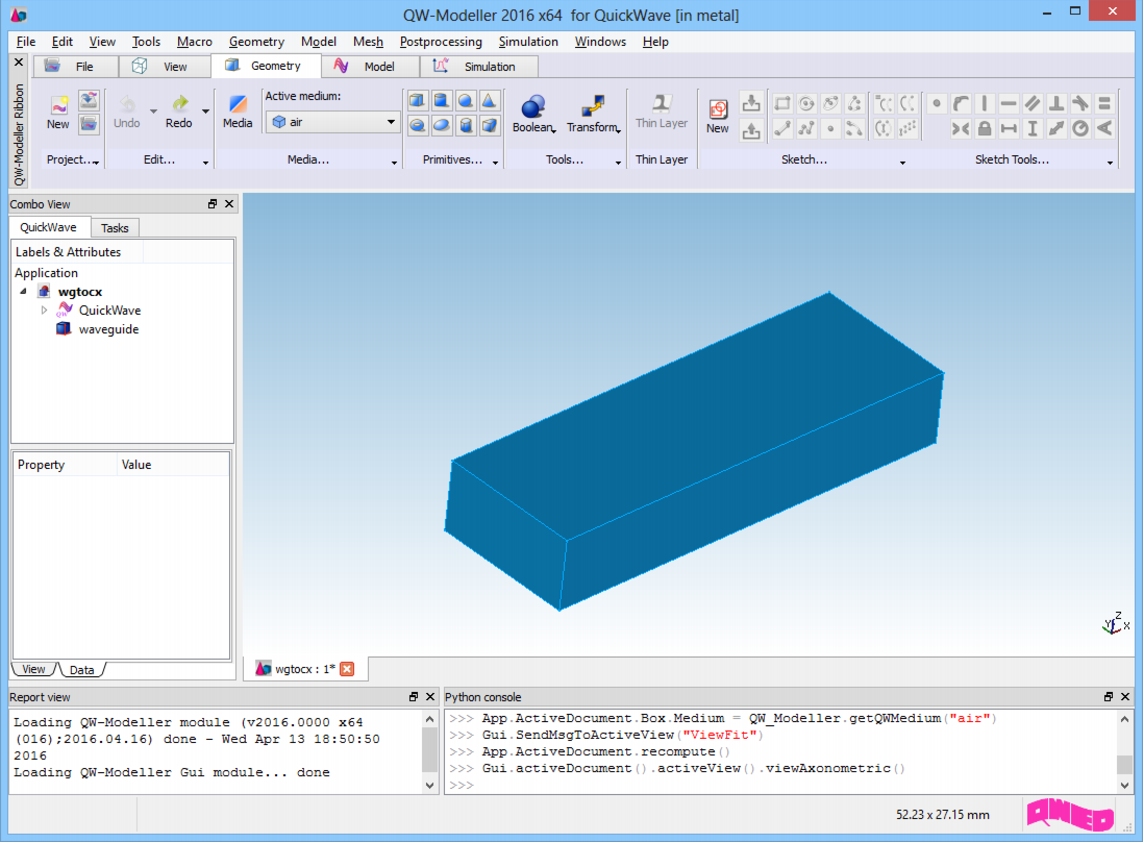
Task: Open the Undo history dropdown arrow
Action: (x=153, y=112)
